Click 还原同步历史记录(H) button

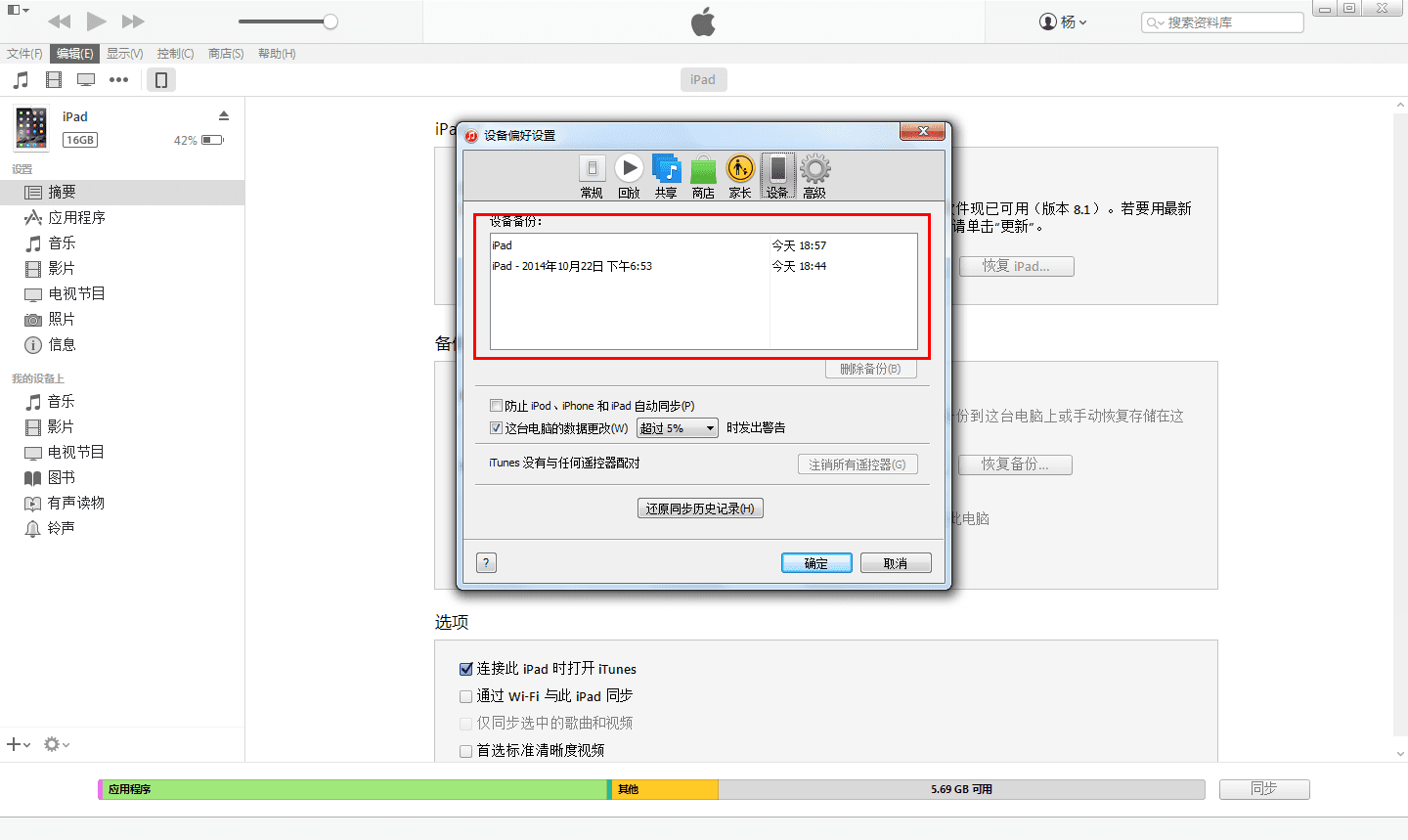(x=700, y=508)
